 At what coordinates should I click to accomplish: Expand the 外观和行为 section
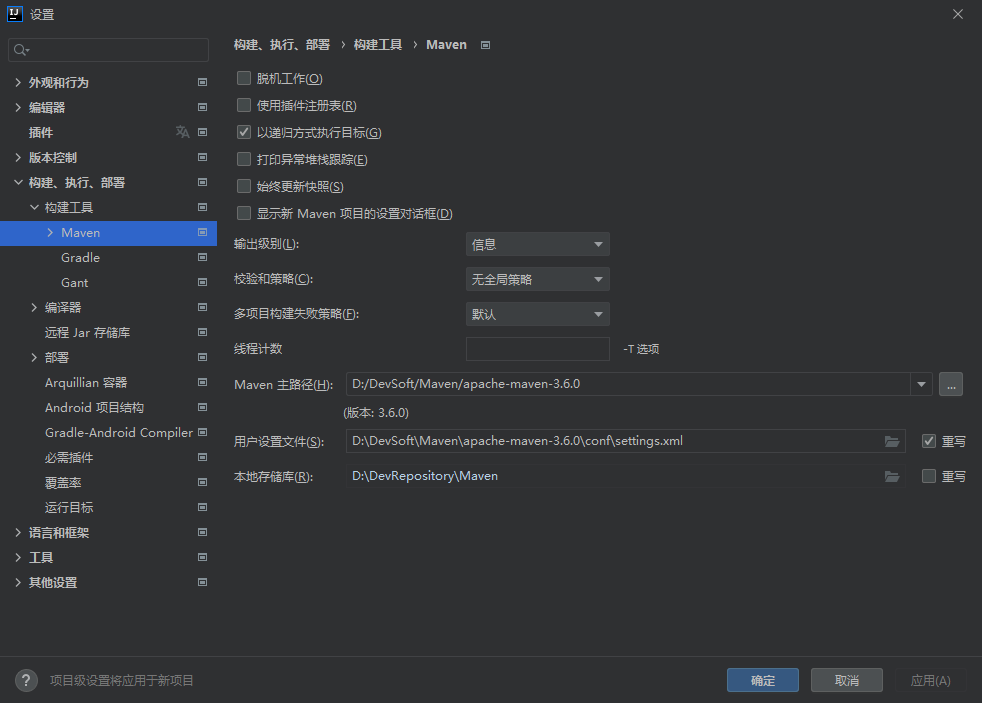pos(17,82)
